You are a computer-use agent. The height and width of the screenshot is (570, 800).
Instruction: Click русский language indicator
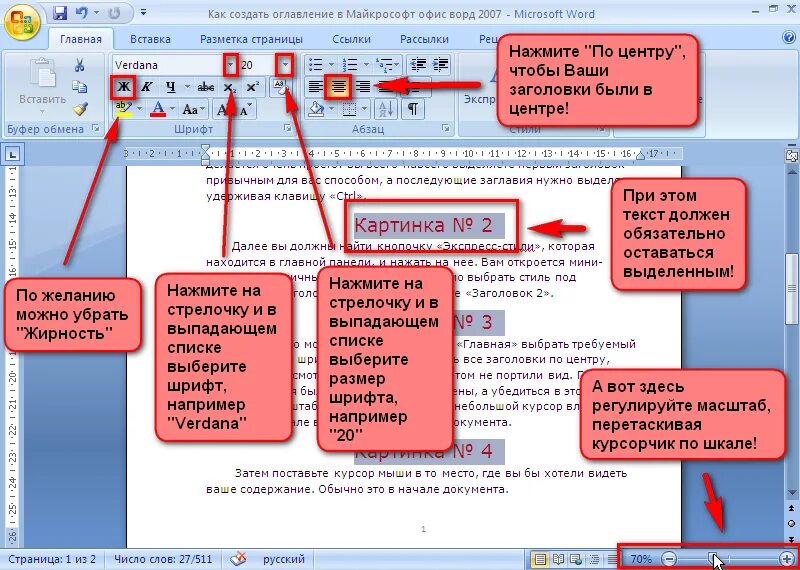coord(284,559)
